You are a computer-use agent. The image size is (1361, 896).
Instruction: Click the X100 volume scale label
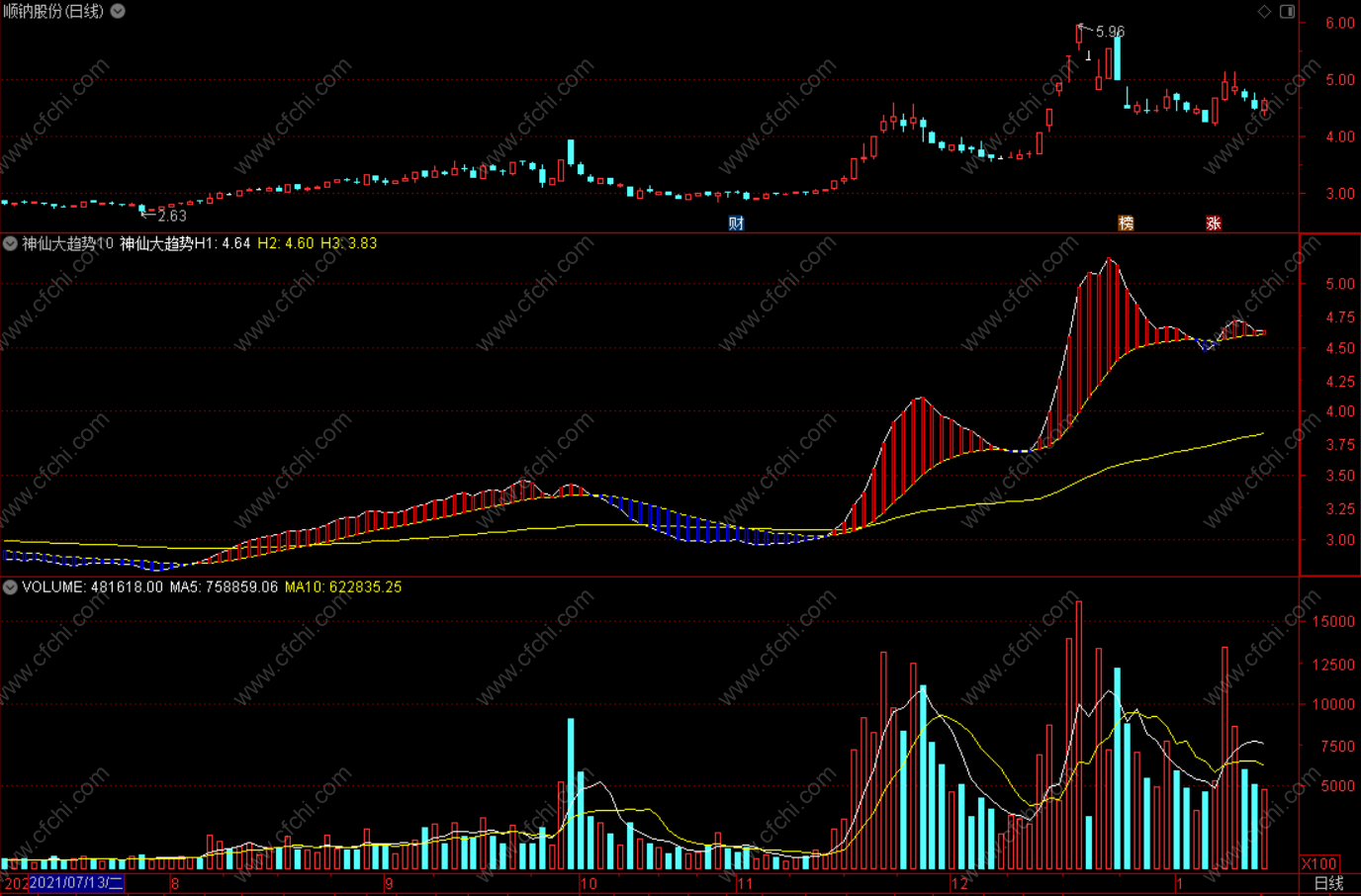(1319, 863)
